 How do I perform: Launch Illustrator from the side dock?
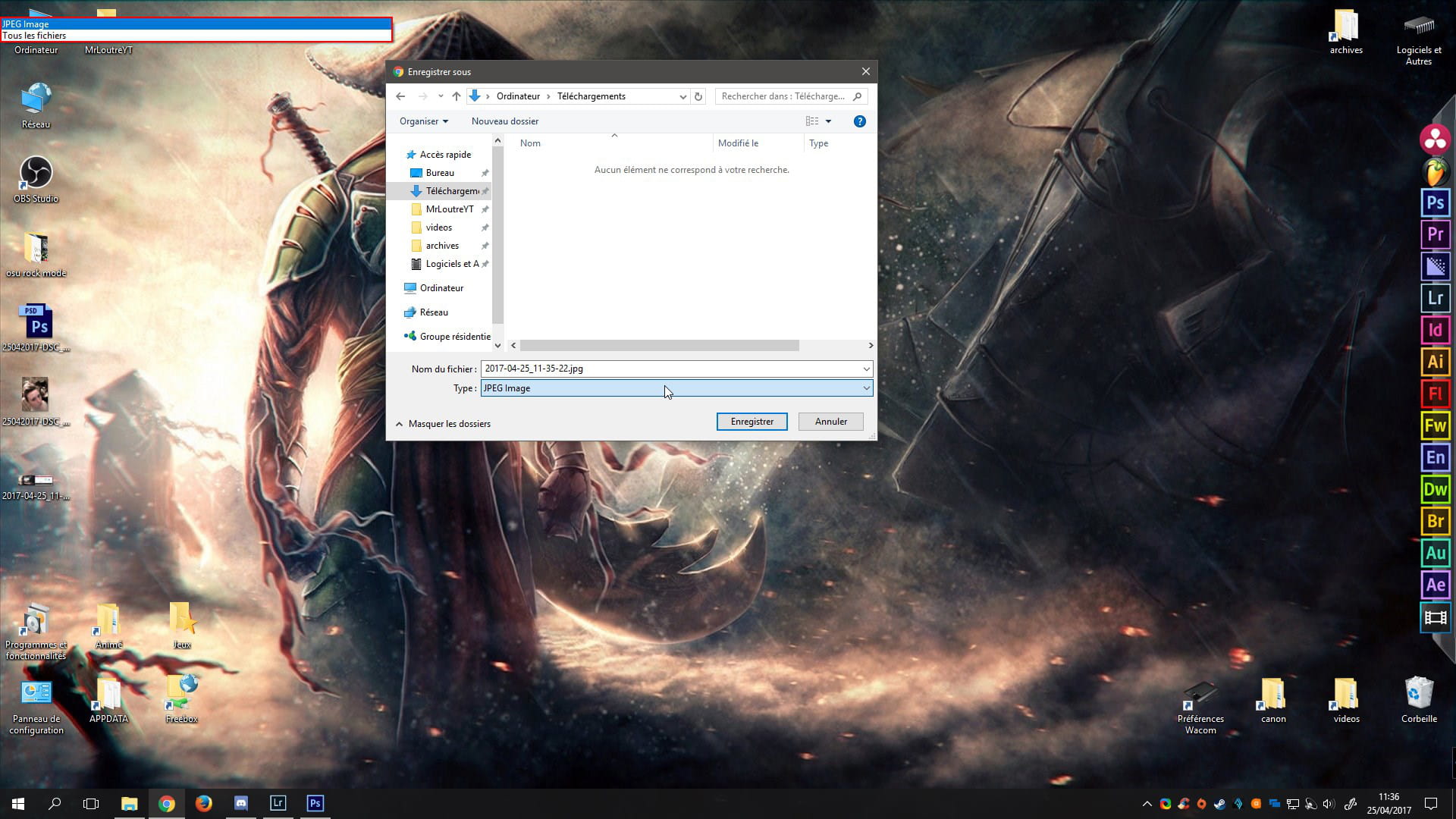click(1435, 362)
